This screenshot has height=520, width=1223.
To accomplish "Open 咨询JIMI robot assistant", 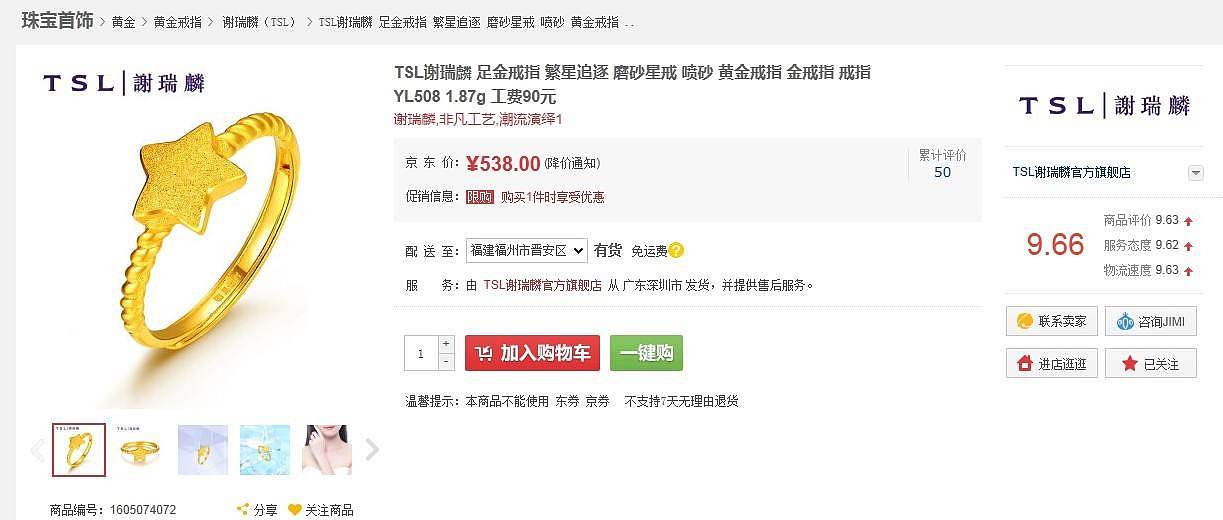I will point(1150,321).
